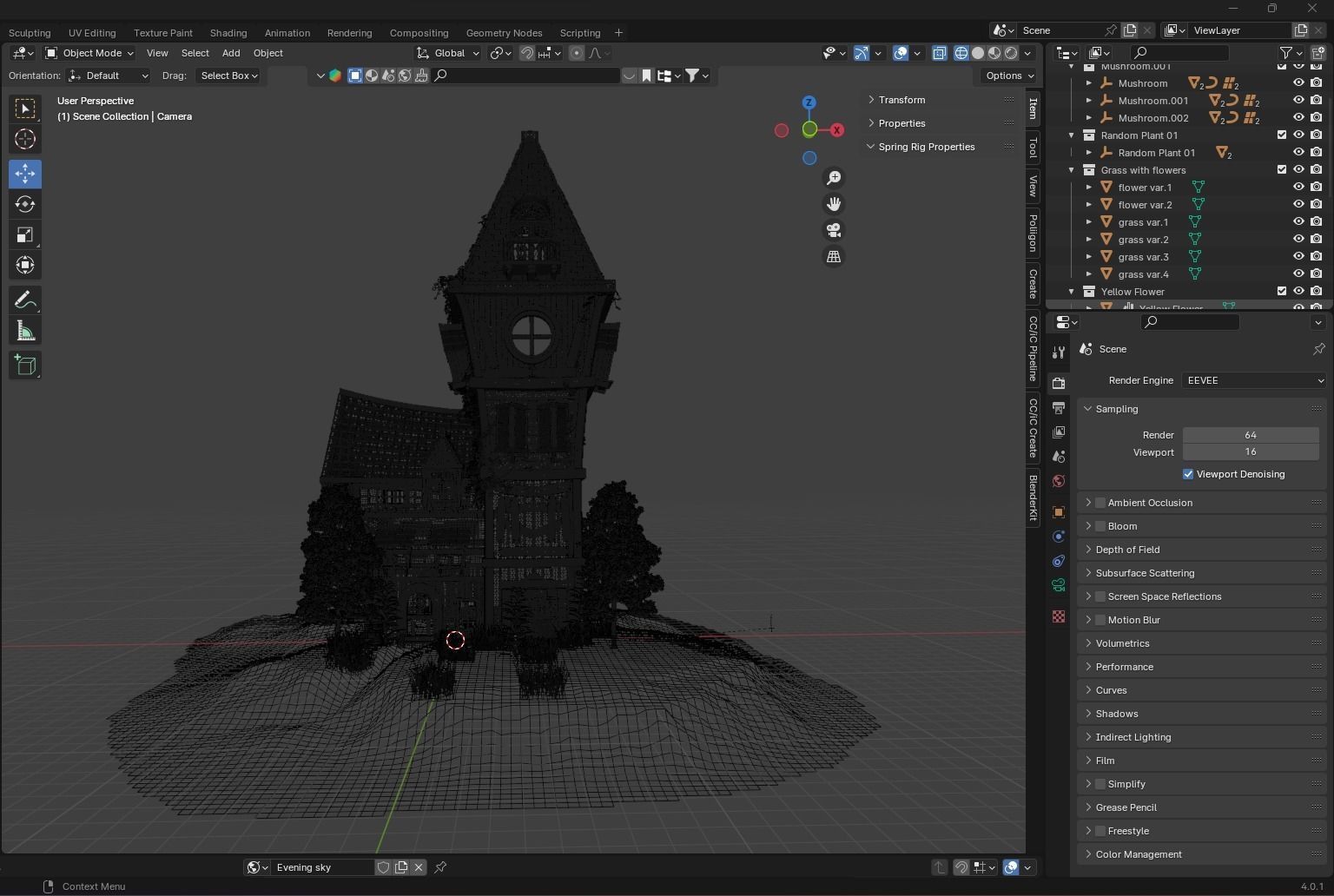Viewport: 1334px width, 896px height.
Task: Enable the Ambient Occlusion checkbox
Action: 1100,503
